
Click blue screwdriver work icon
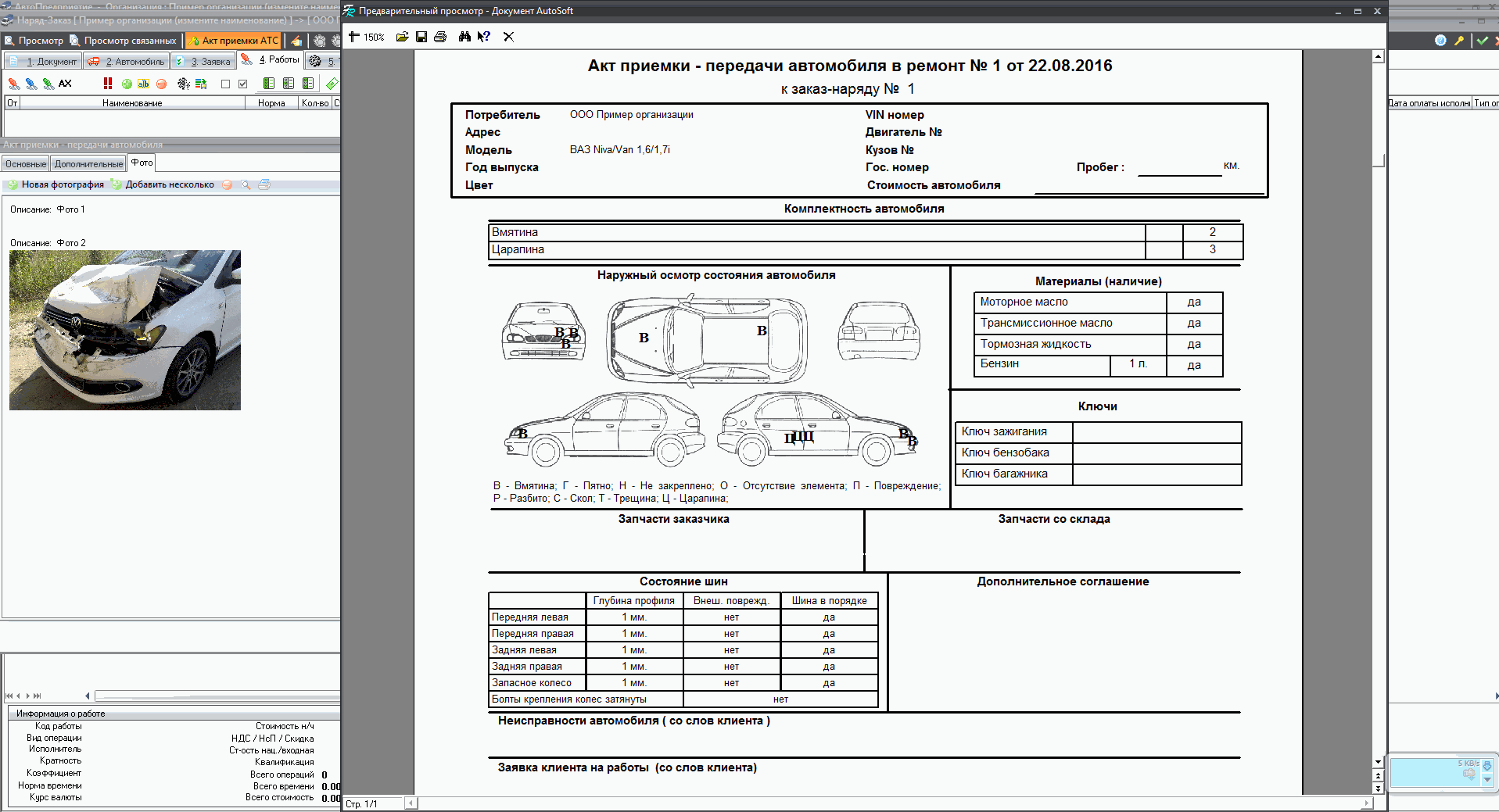31,84
